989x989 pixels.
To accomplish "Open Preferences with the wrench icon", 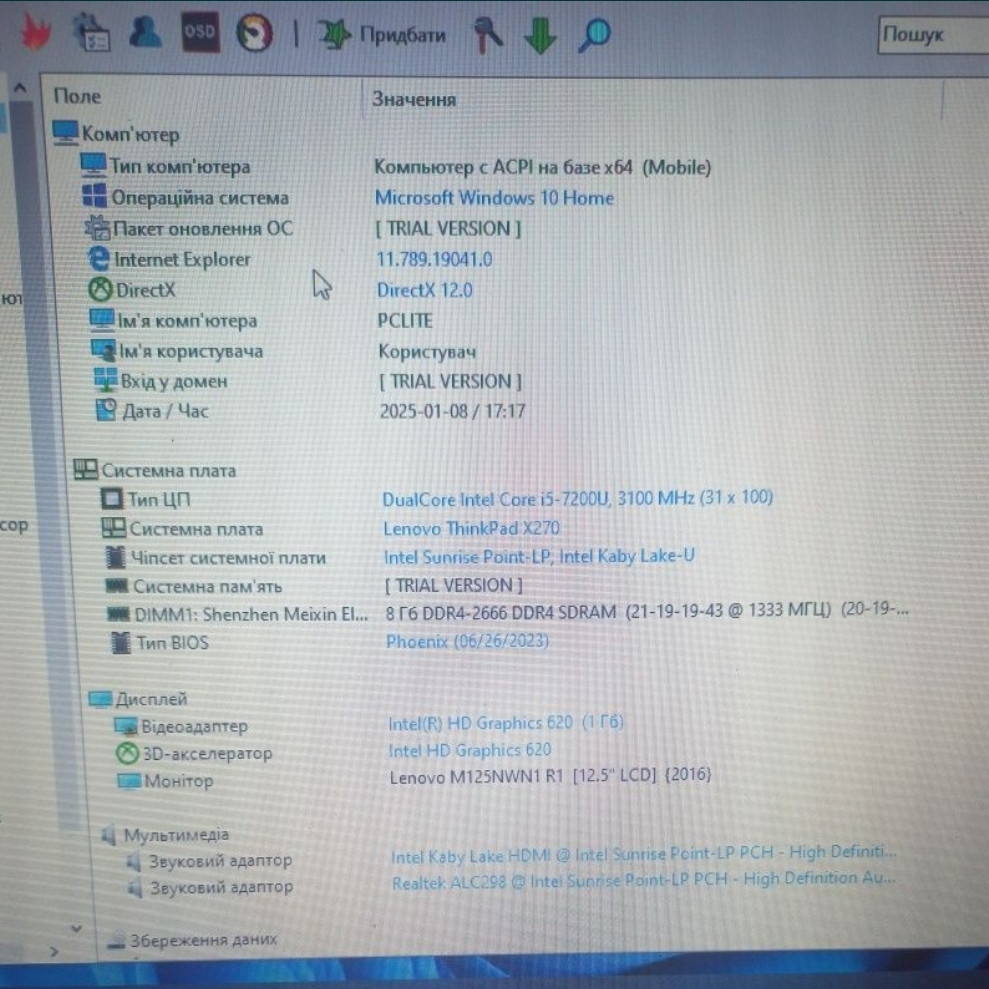I will pos(489,34).
